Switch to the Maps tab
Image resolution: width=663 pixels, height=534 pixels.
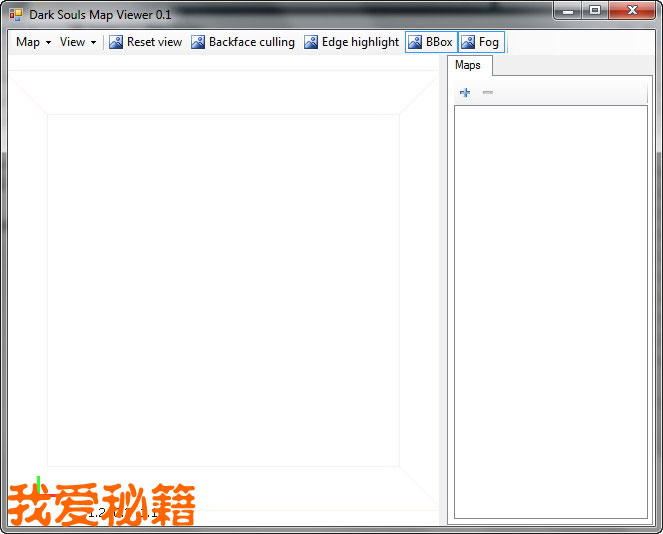pyautogui.click(x=468, y=66)
